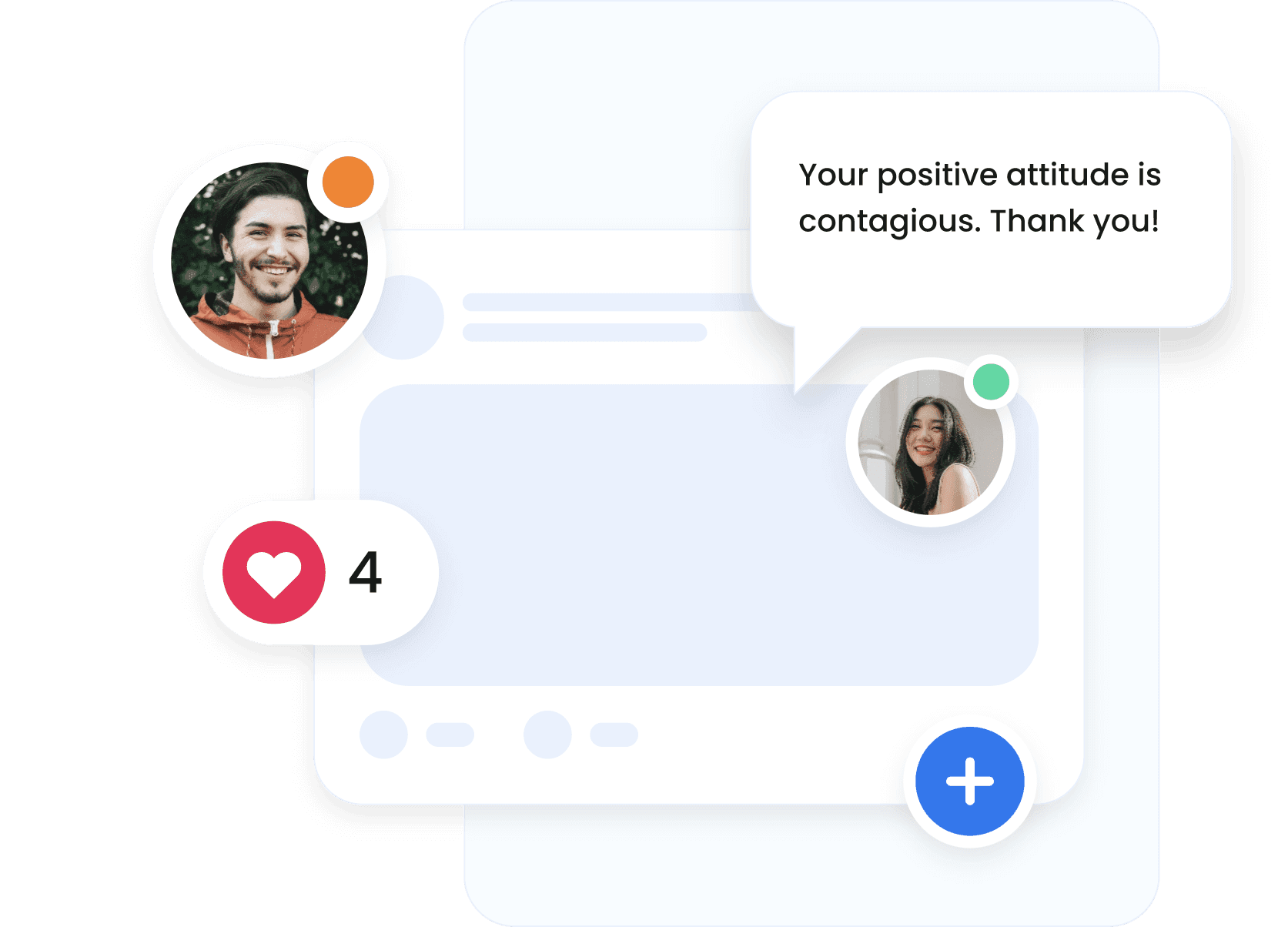Click the second reaction pill label in footer
Viewport: 1288px width, 927px height.
614,735
